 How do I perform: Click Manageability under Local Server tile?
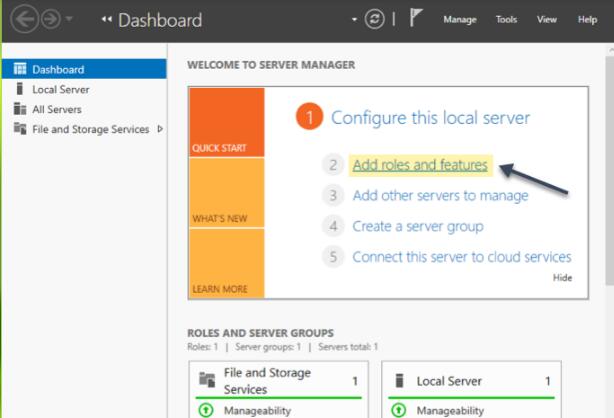(x=450, y=411)
